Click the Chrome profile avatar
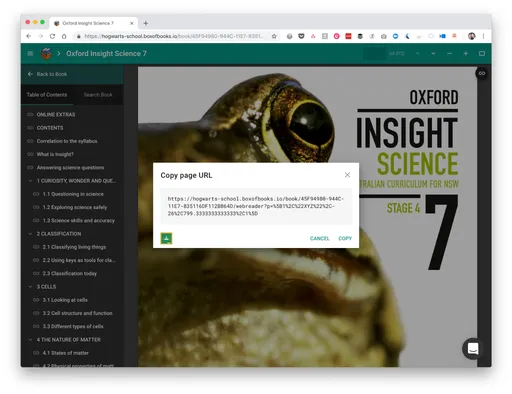The height and width of the screenshot is (394, 512). point(471,36)
